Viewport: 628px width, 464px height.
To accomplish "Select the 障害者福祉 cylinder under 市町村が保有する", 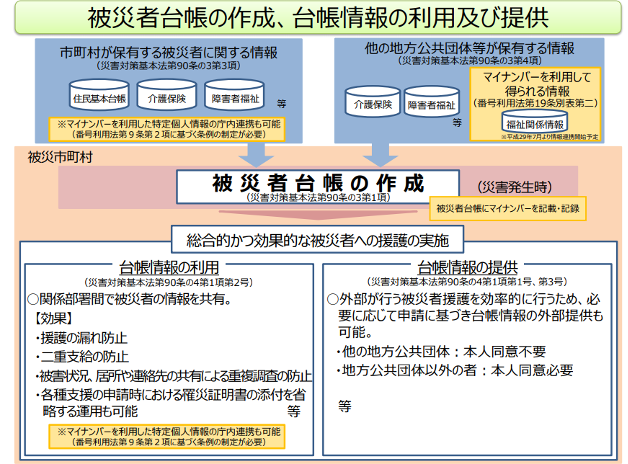I will 235,95.
